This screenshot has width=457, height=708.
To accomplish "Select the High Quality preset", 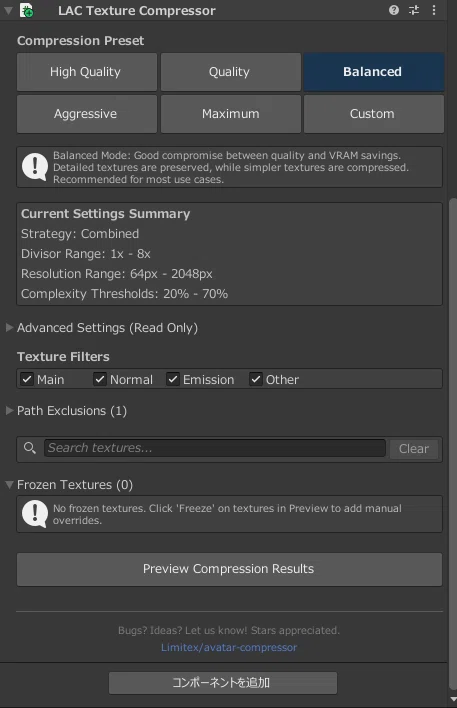I will click(87, 72).
